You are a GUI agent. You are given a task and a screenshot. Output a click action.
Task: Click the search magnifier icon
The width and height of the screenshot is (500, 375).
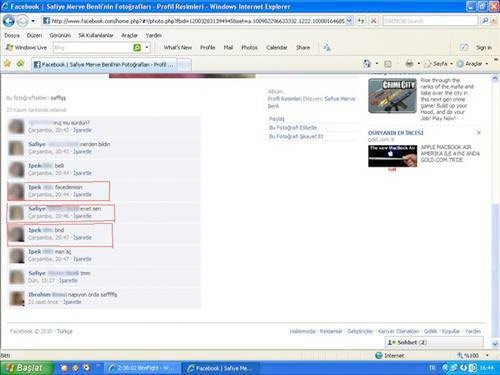point(485,21)
